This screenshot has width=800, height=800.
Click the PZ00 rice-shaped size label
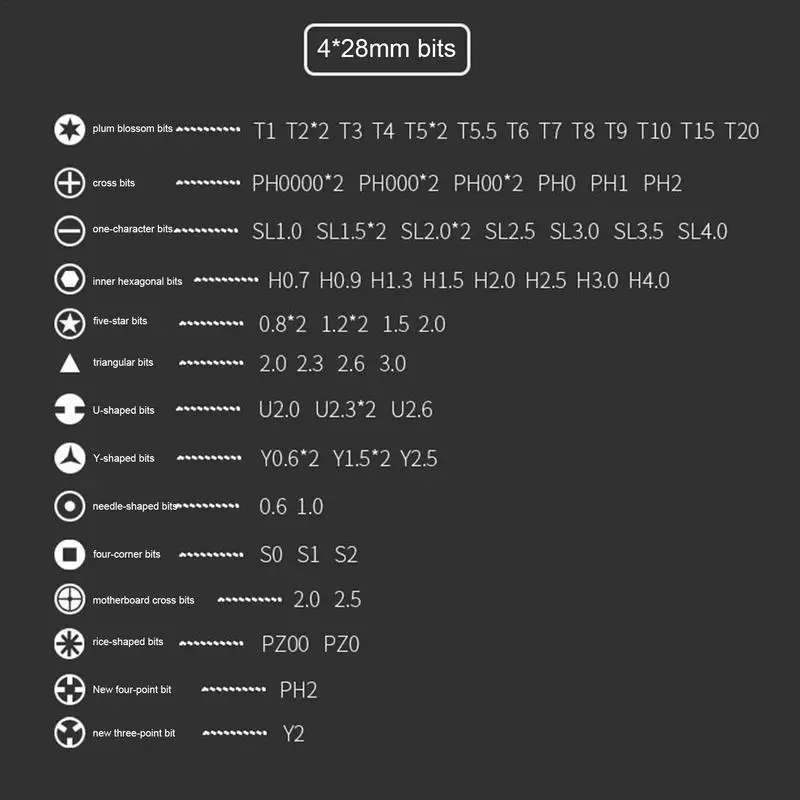[285, 644]
